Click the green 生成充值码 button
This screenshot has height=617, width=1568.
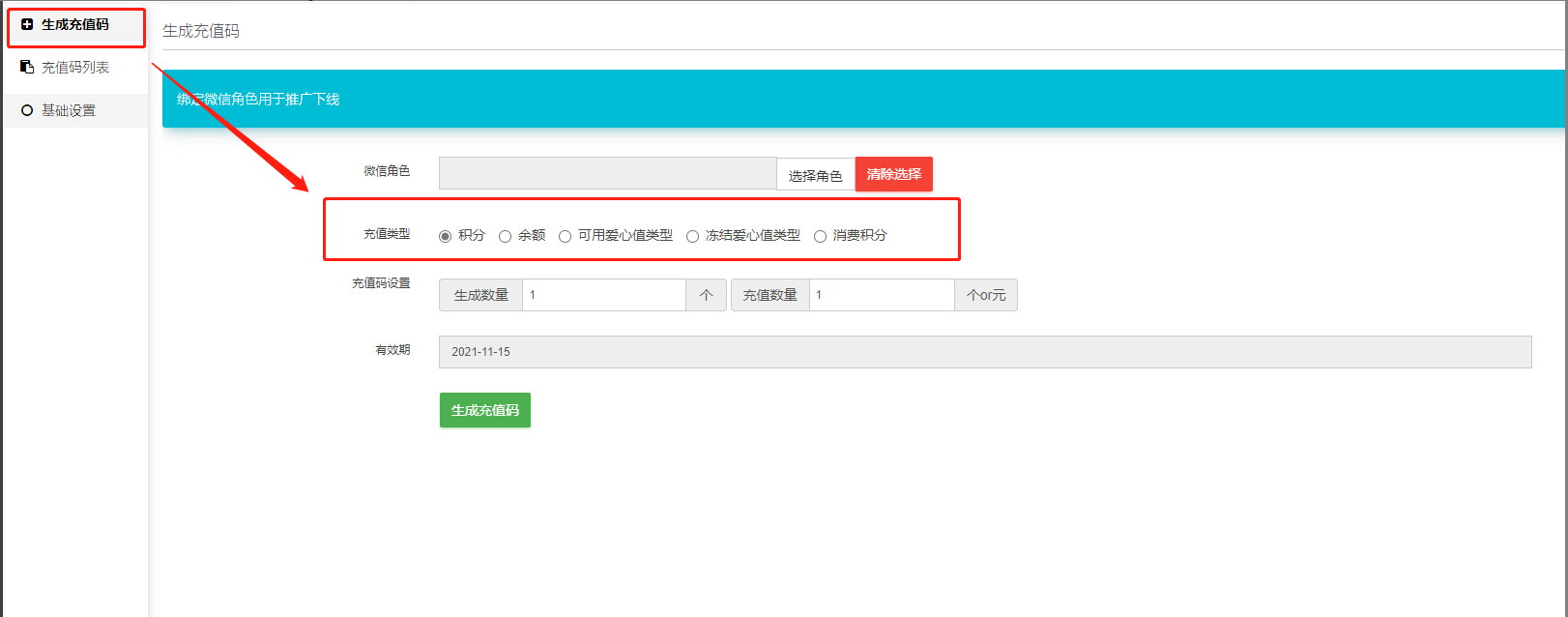tap(484, 410)
